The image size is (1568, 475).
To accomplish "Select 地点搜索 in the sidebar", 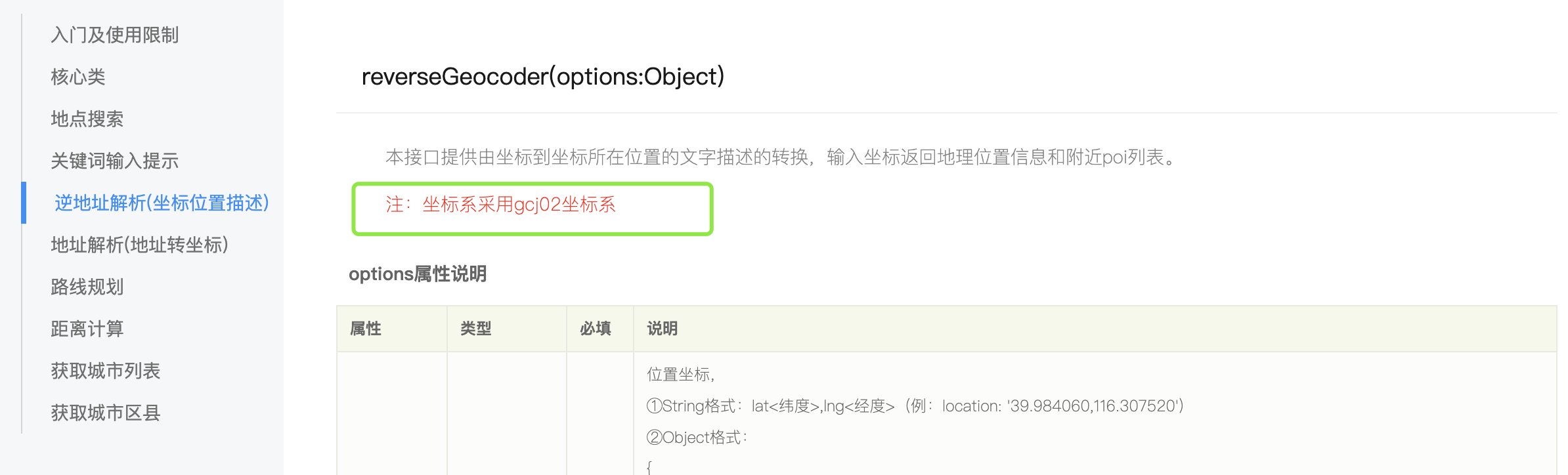I will (x=87, y=119).
